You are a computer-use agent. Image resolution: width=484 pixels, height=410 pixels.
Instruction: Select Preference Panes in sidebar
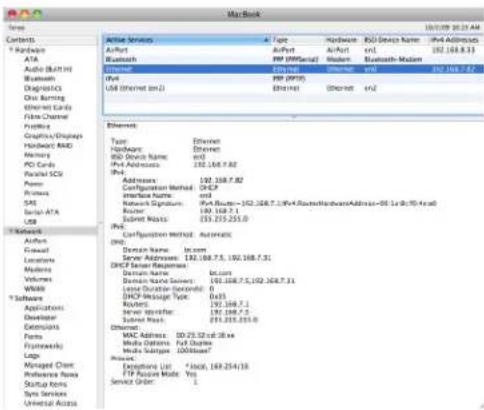(51, 375)
